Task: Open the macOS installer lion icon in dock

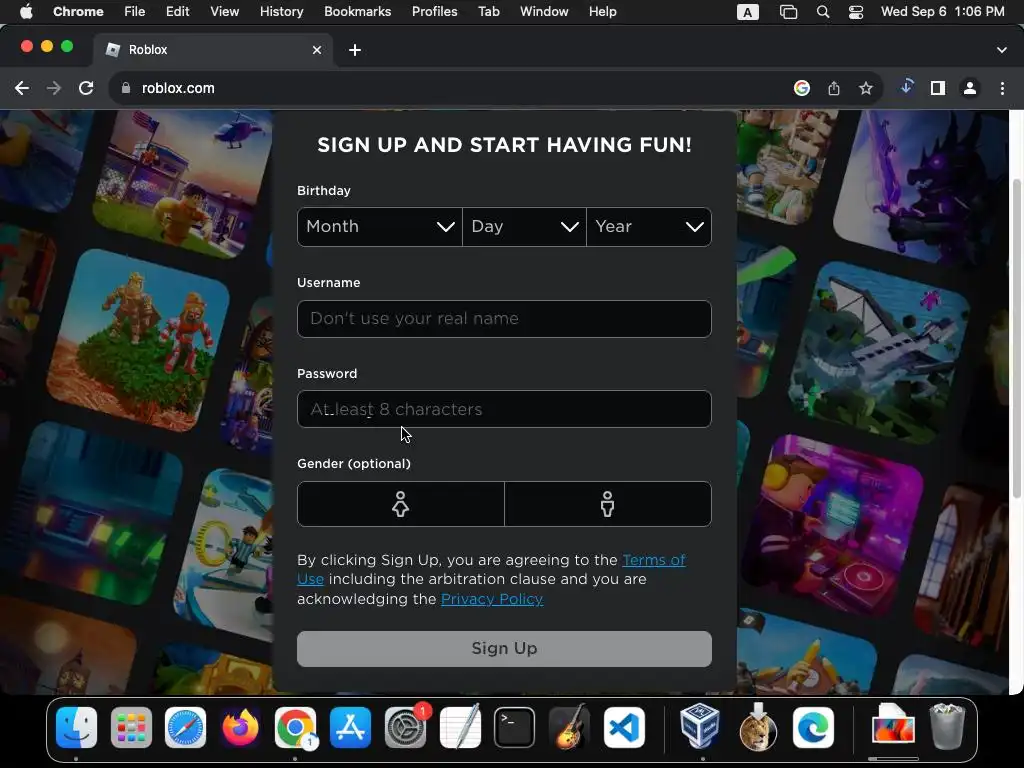Action: point(758,727)
